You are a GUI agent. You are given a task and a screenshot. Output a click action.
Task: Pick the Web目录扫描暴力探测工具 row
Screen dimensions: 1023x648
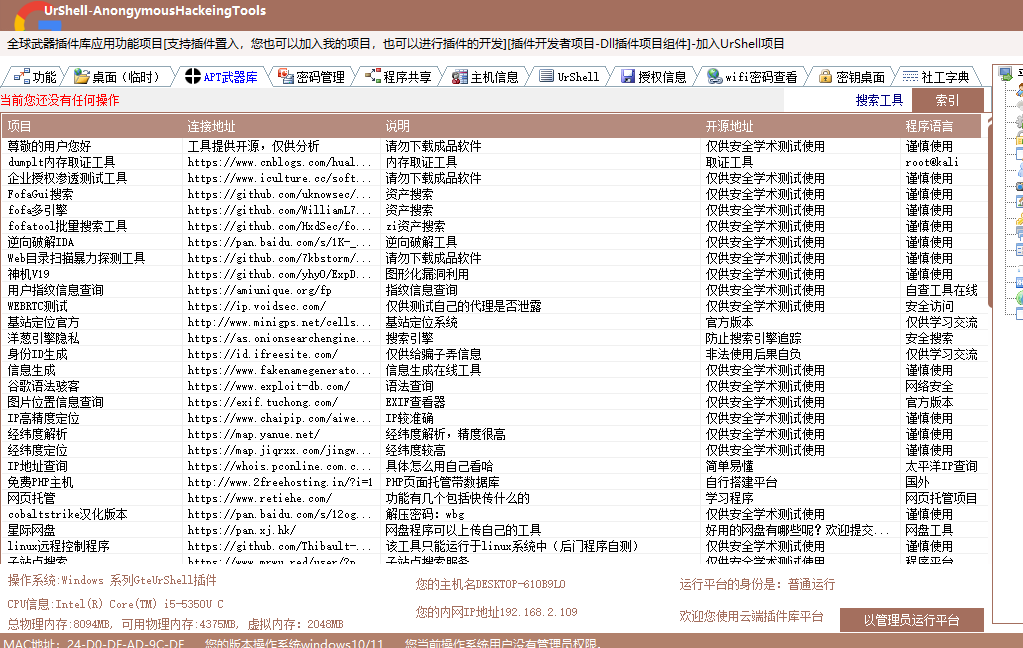[494, 258]
